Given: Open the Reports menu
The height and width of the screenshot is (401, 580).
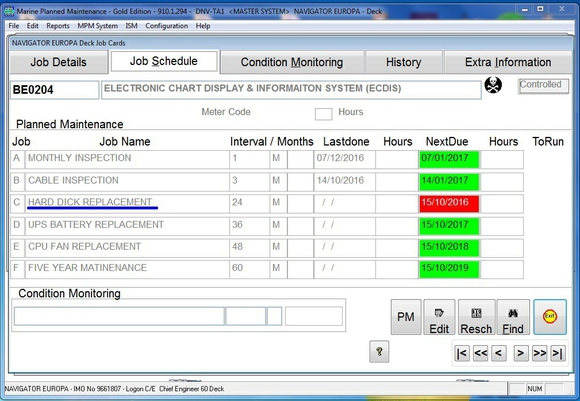Looking at the screenshot, I should [58, 26].
